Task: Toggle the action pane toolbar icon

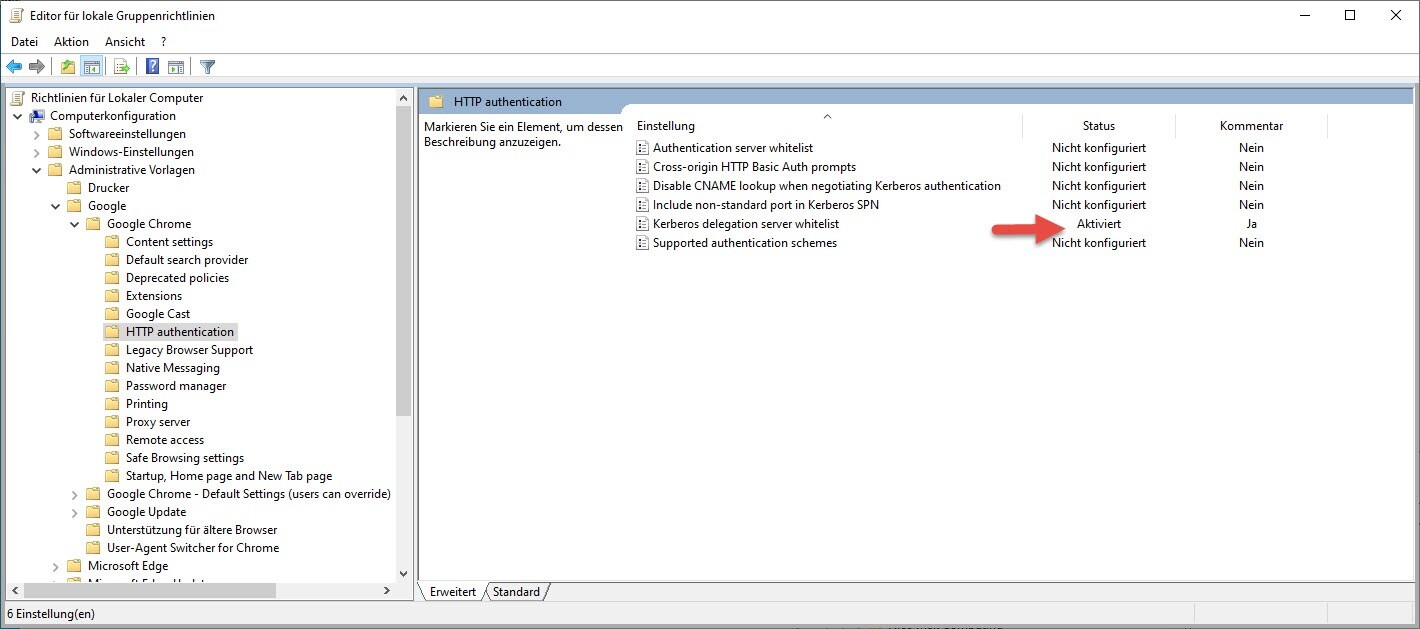Action: (x=176, y=67)
